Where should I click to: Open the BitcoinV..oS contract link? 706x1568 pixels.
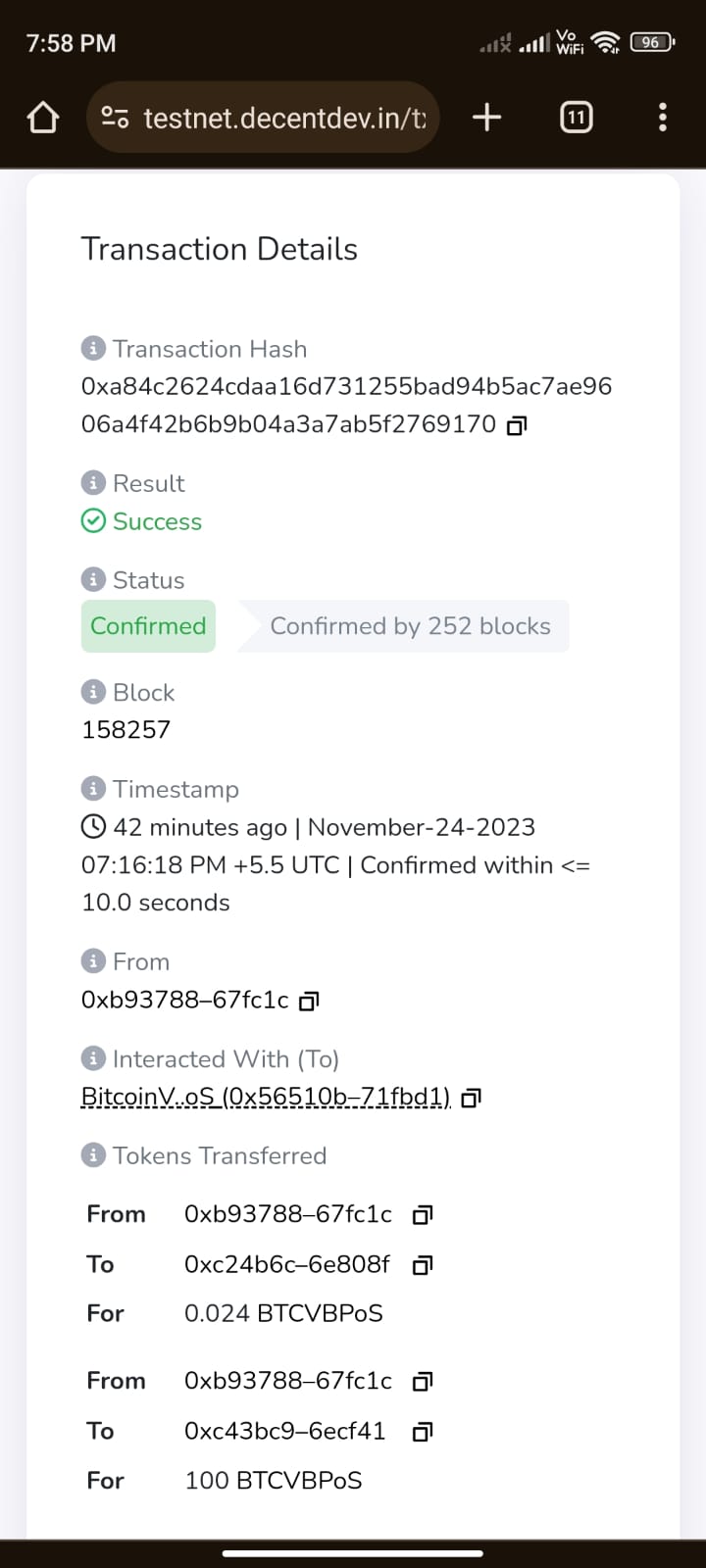pyautogui.click(x=266, y=1097)
